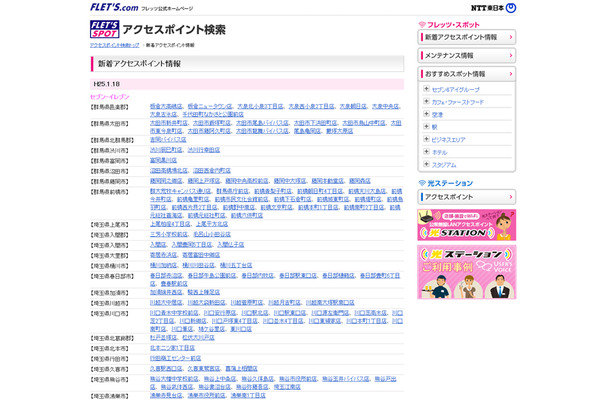Open the セブン&アイグループ link text
The height and width of the screenshot is (400, 610).
[x=456, y=89]
